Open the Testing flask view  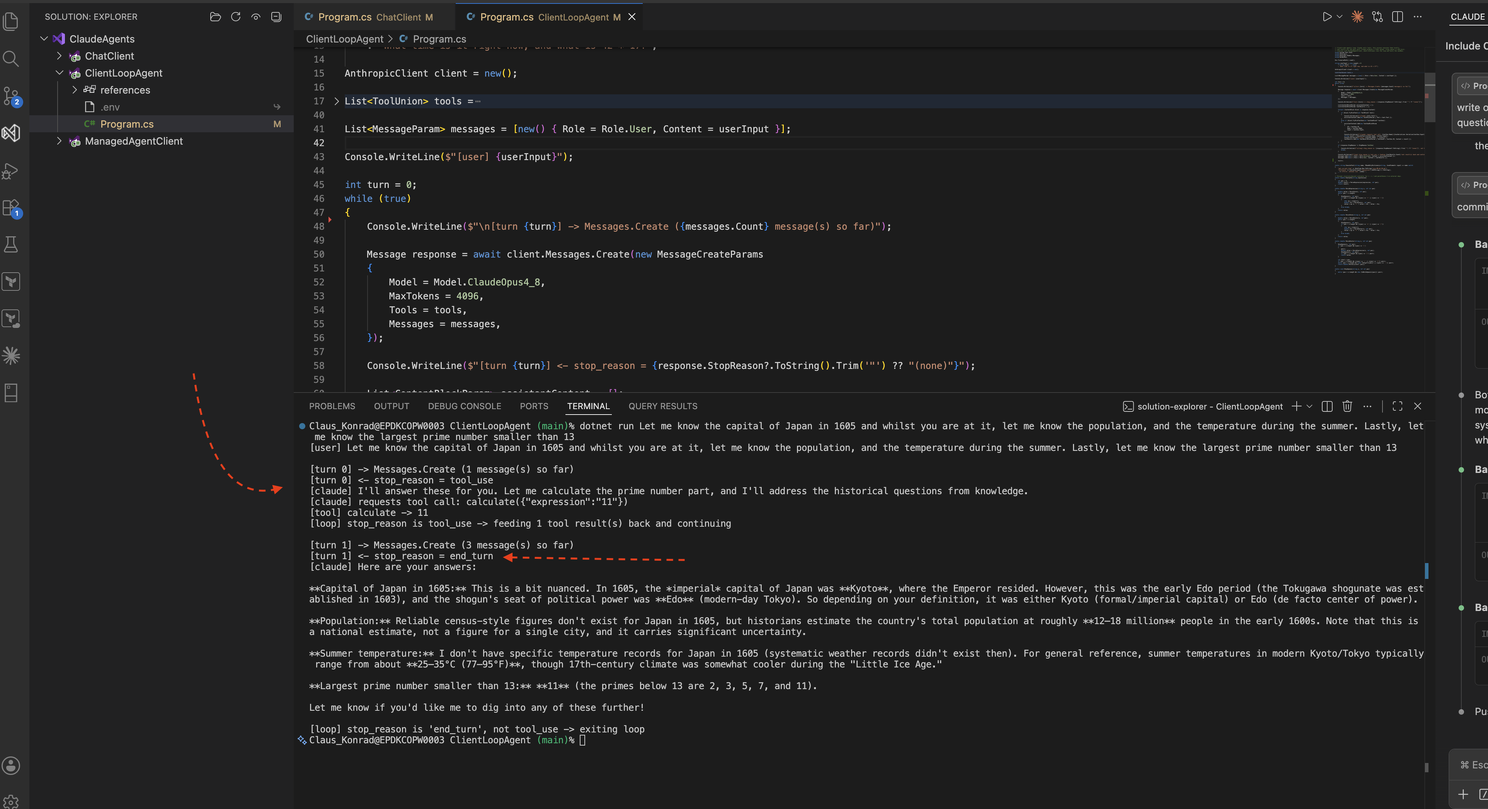[x=11, y=245]
